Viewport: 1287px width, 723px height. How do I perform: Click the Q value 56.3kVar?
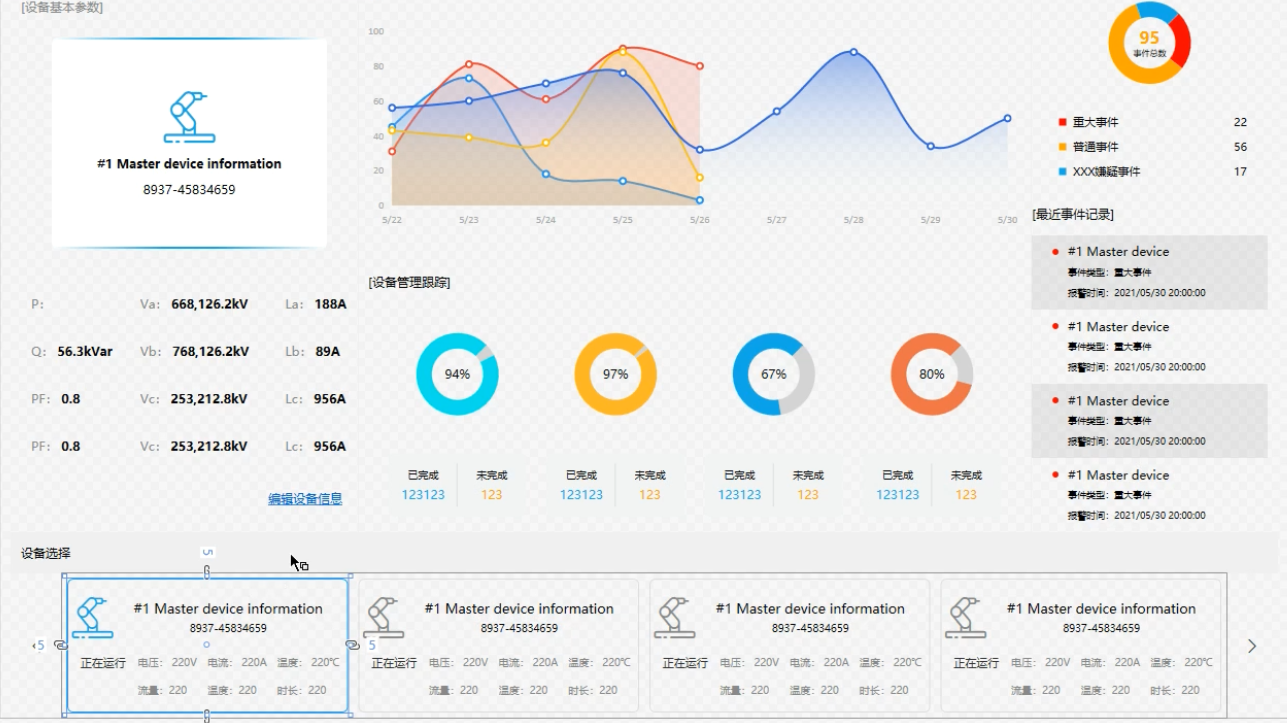tap(85, 351)
